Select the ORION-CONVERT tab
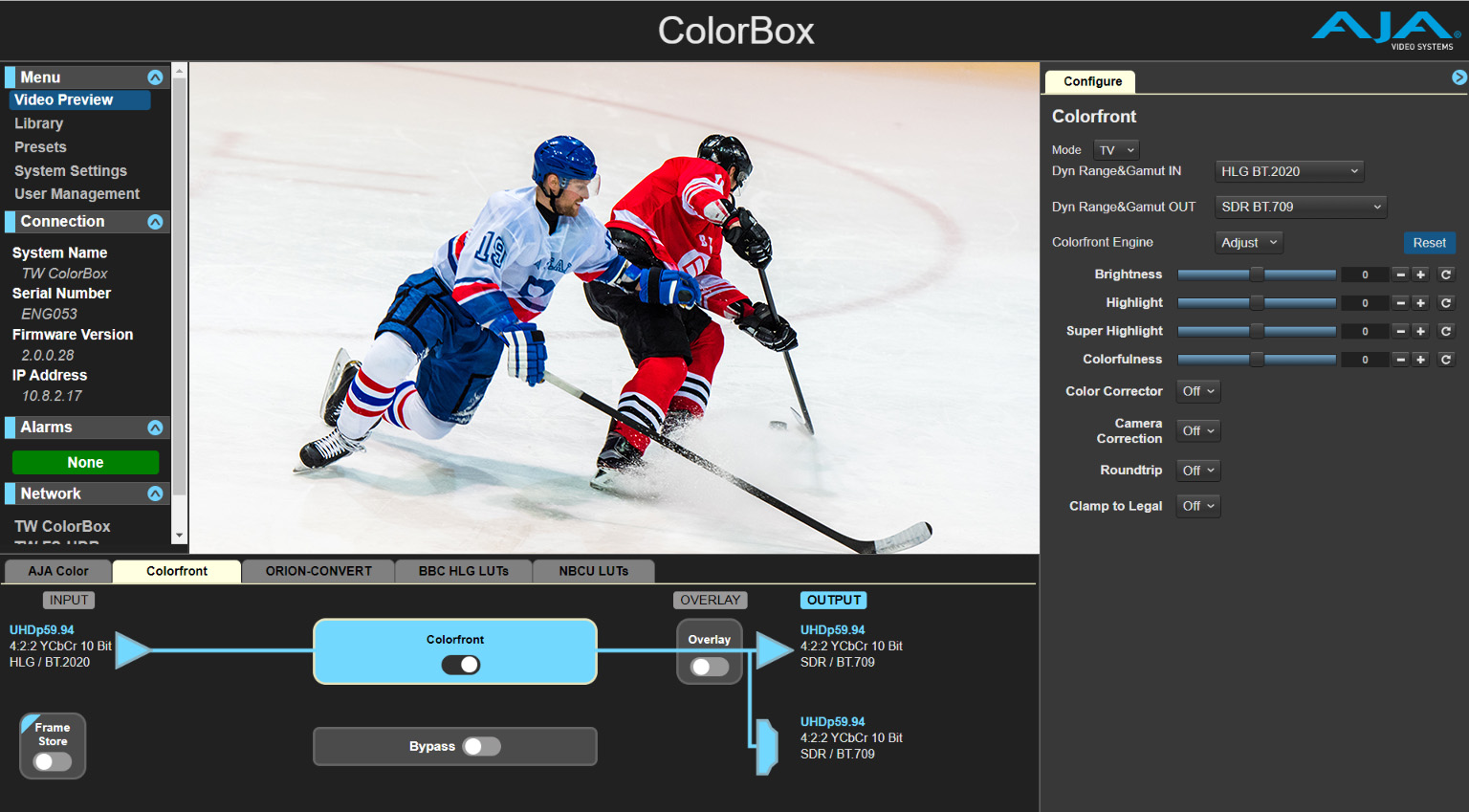 [318, 570]
